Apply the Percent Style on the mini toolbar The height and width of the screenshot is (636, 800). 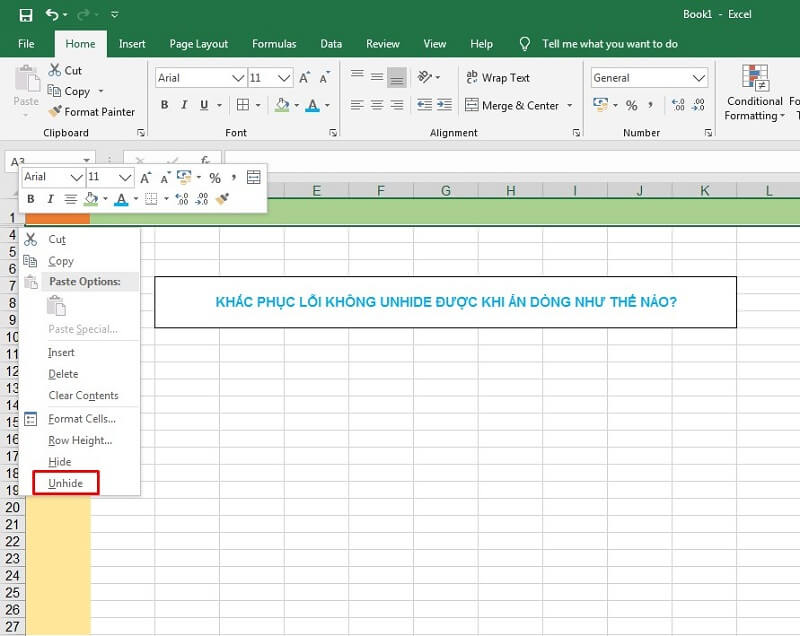point(216,177)
